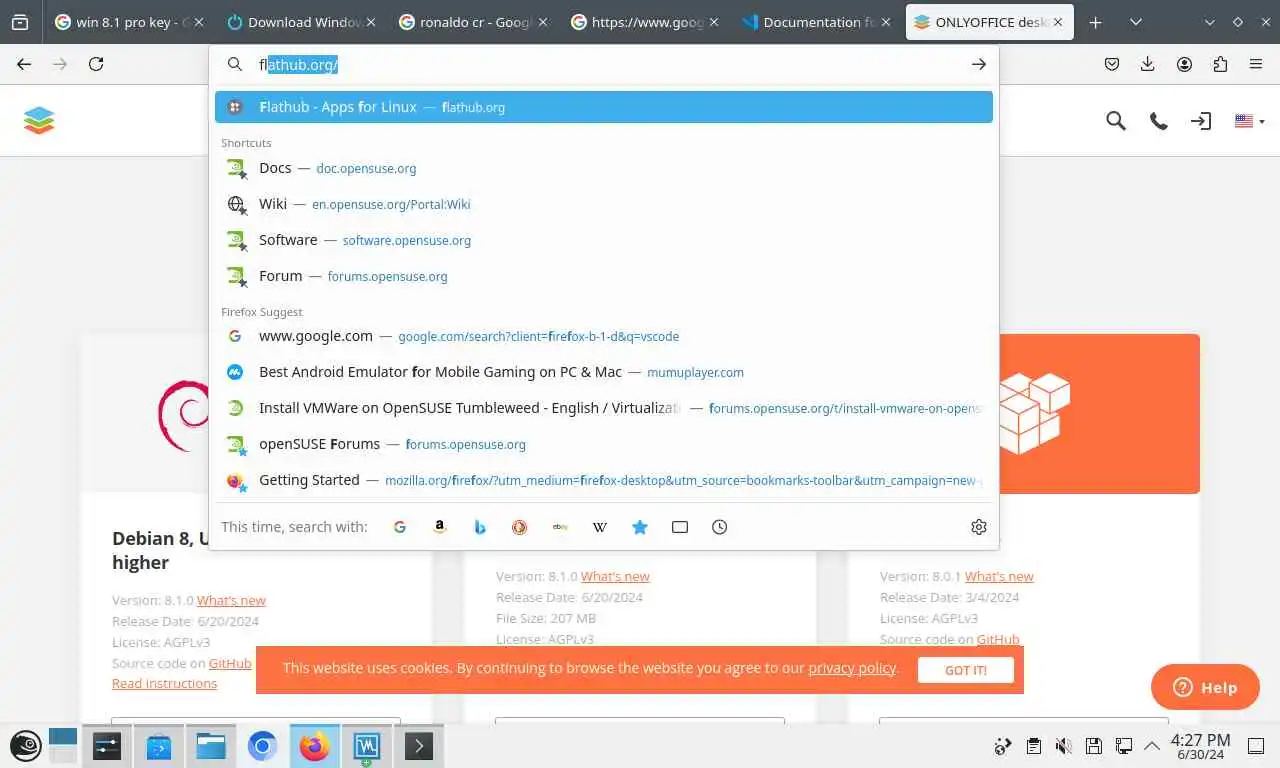This screenshot has width=1280, height=768.
Task: Launch Firefox from the taskbar
Action: click(x=314, y=746)
